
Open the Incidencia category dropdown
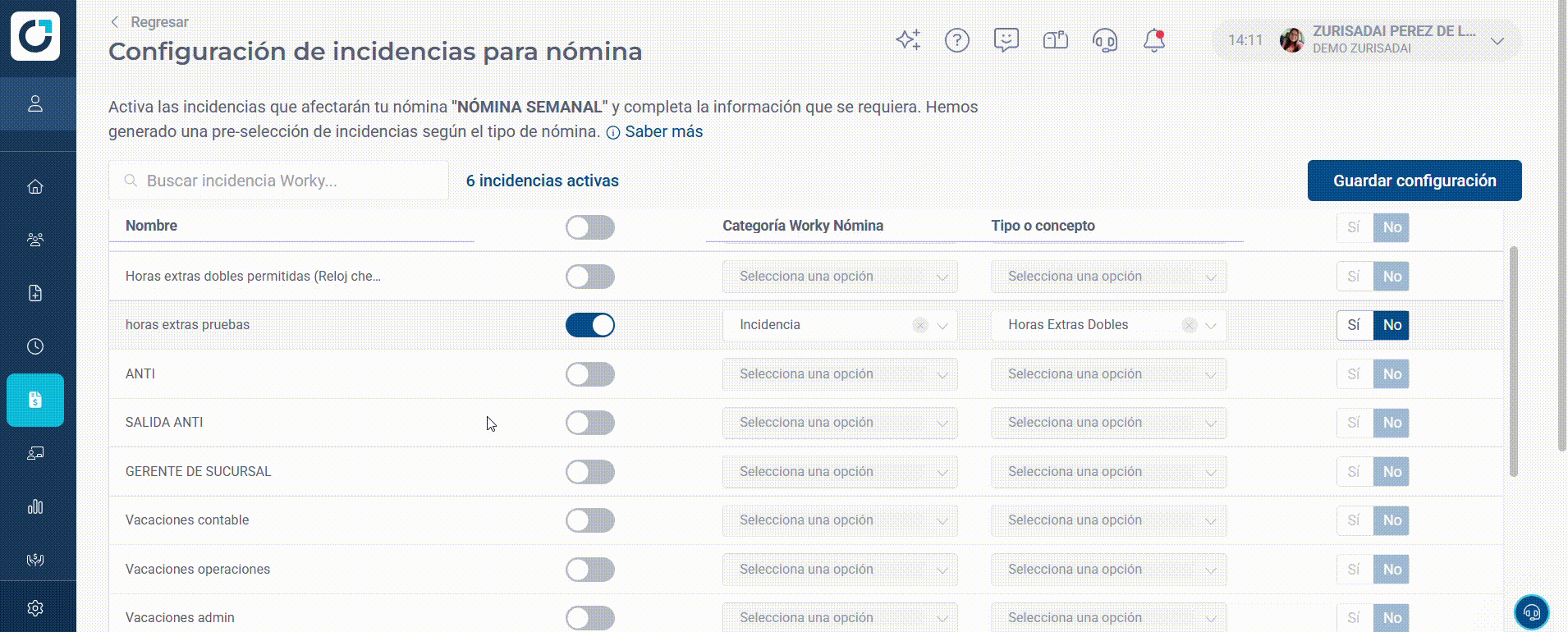pyautogui.click(x=840, y=325)
